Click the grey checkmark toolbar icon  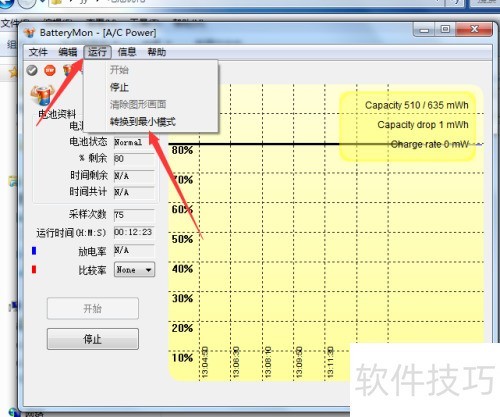[x=32, y=70]
